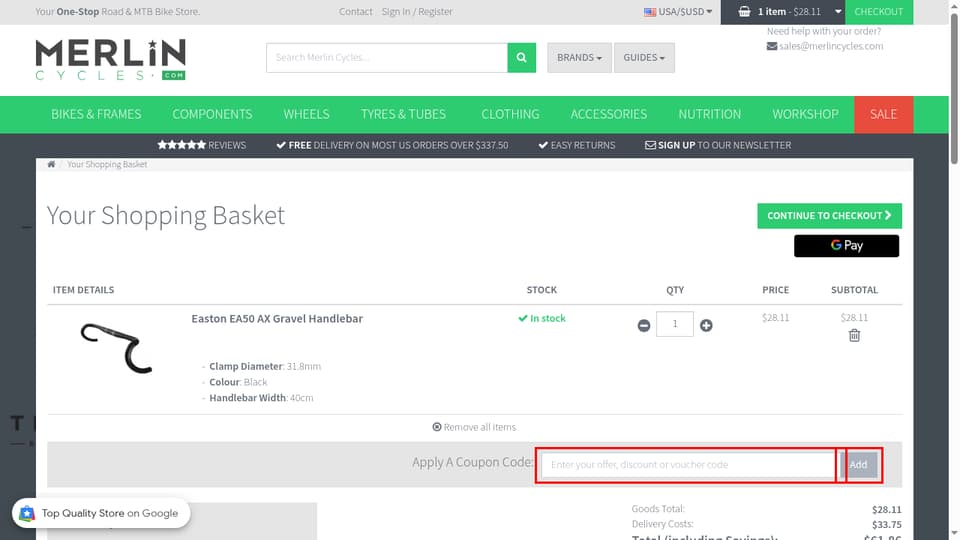Click the 'In stock' status text
The image size is (960, 540).
pos(542,318)
